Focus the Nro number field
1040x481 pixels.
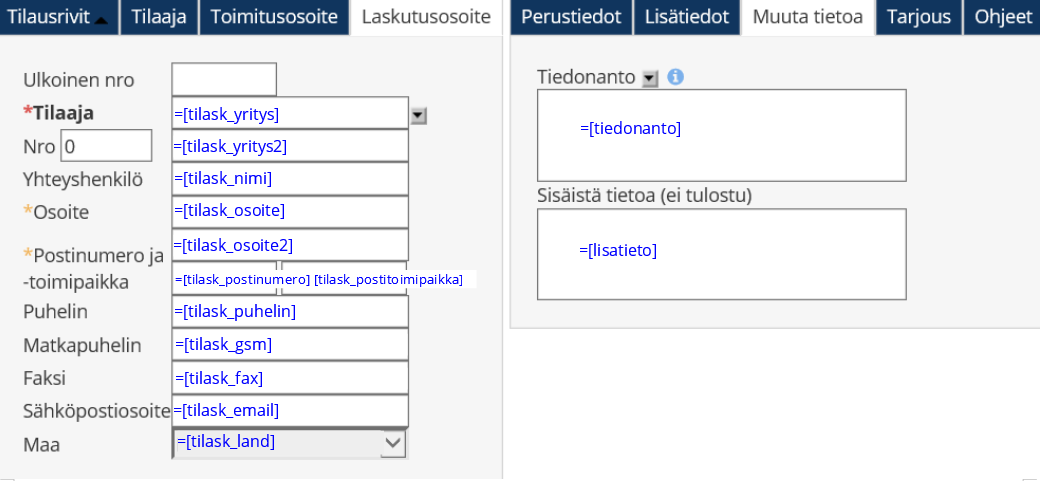point(106,146)
